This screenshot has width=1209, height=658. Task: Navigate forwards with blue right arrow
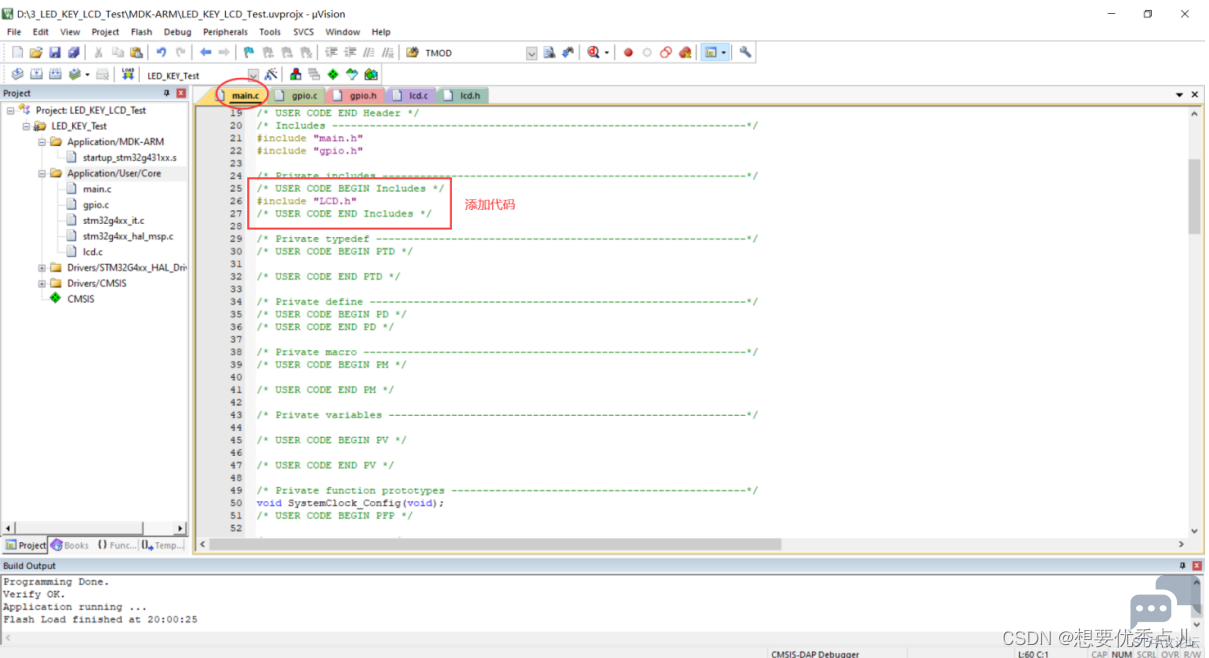pyautogui.click(x=224, y=53)
